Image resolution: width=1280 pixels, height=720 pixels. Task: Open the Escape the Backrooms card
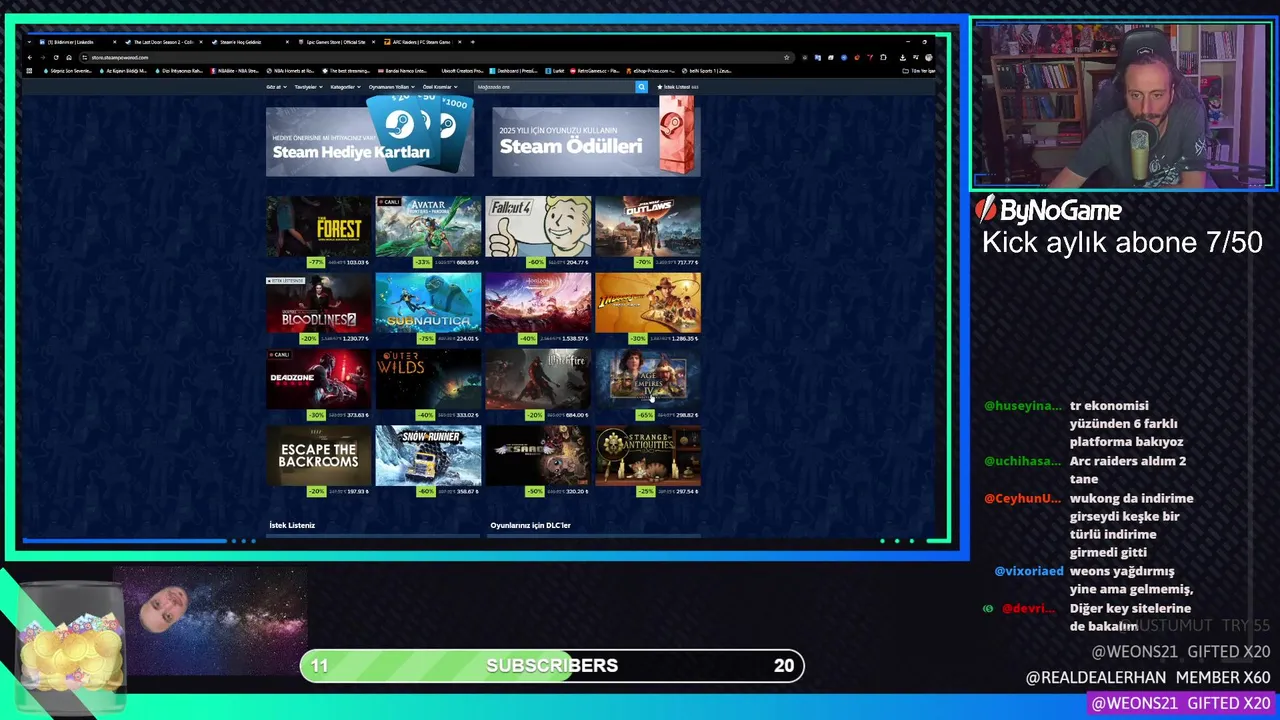click(318, 461)
